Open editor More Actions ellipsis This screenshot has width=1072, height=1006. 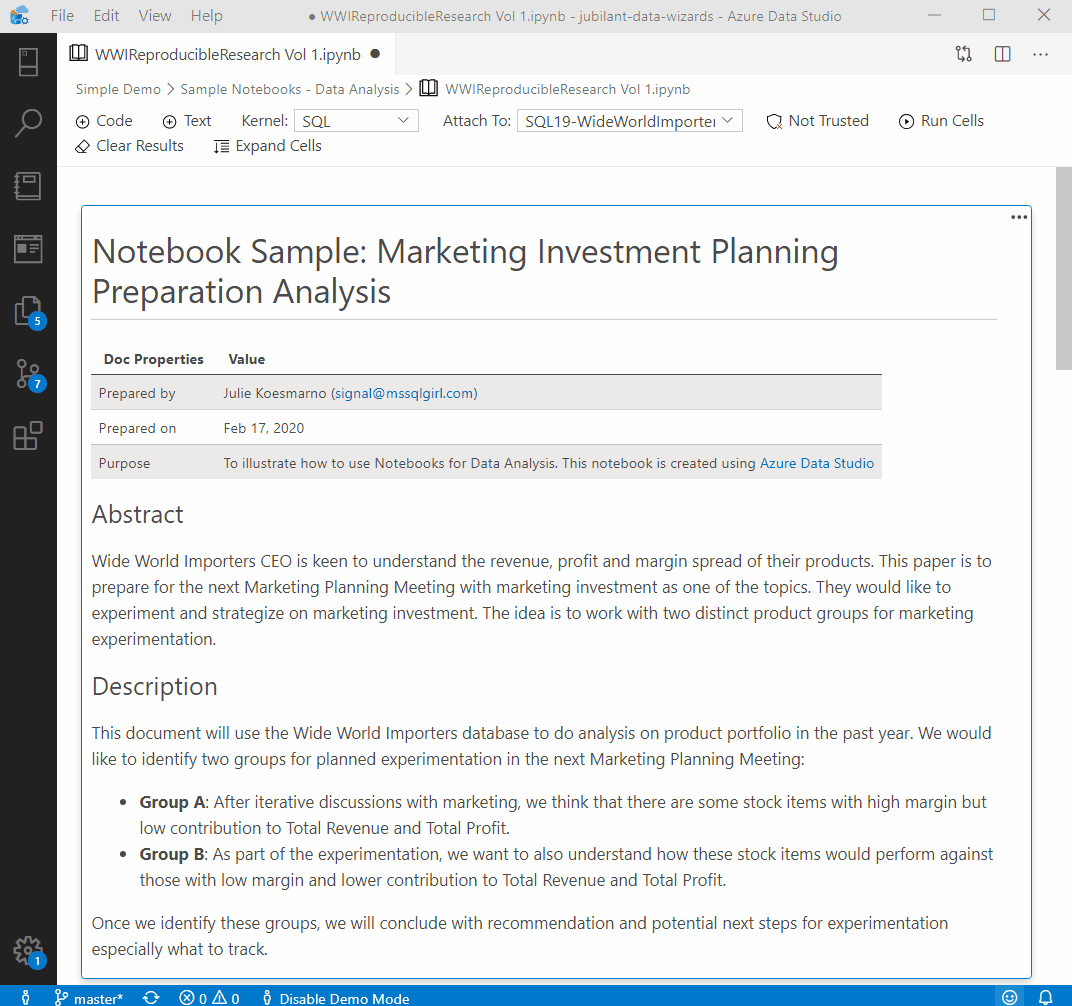(x=1041, y=54)
